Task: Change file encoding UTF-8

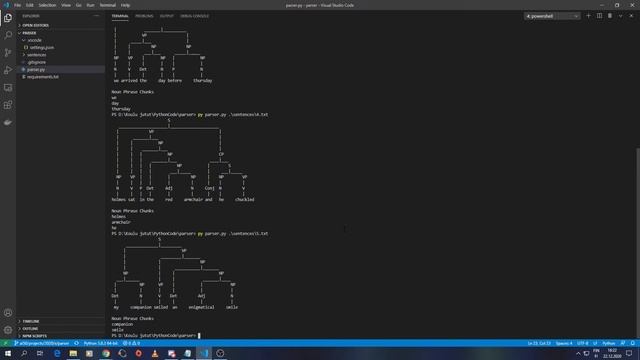Action: (582, 343)
